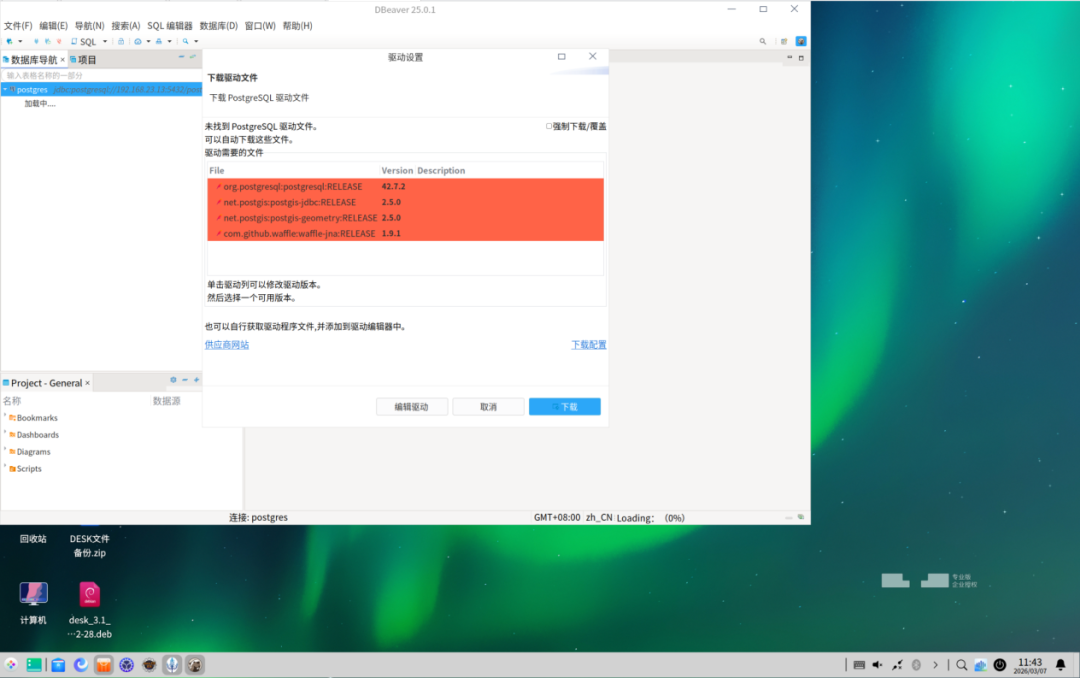Viewport: 1080px width, 678px height.
Task: Open the 数据库(D) menu
Action: pyautogui.click(x=218, y=25)
